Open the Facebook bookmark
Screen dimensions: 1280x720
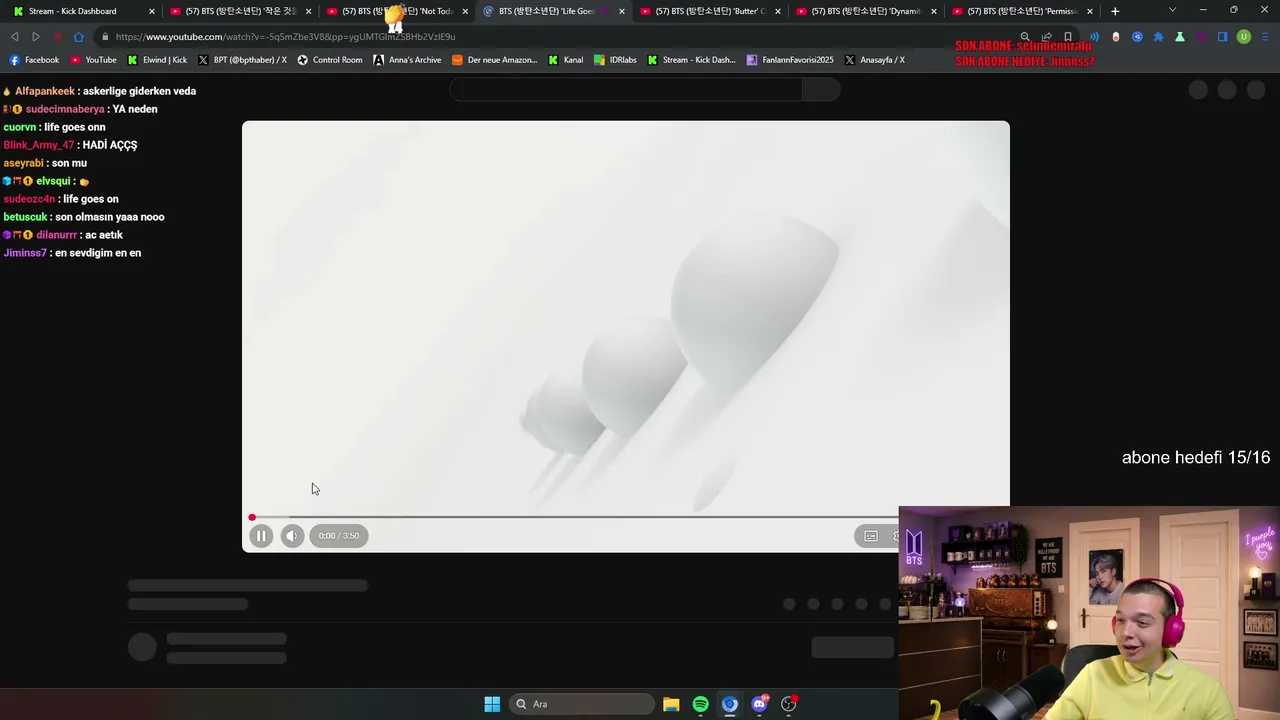coord(35,60)
